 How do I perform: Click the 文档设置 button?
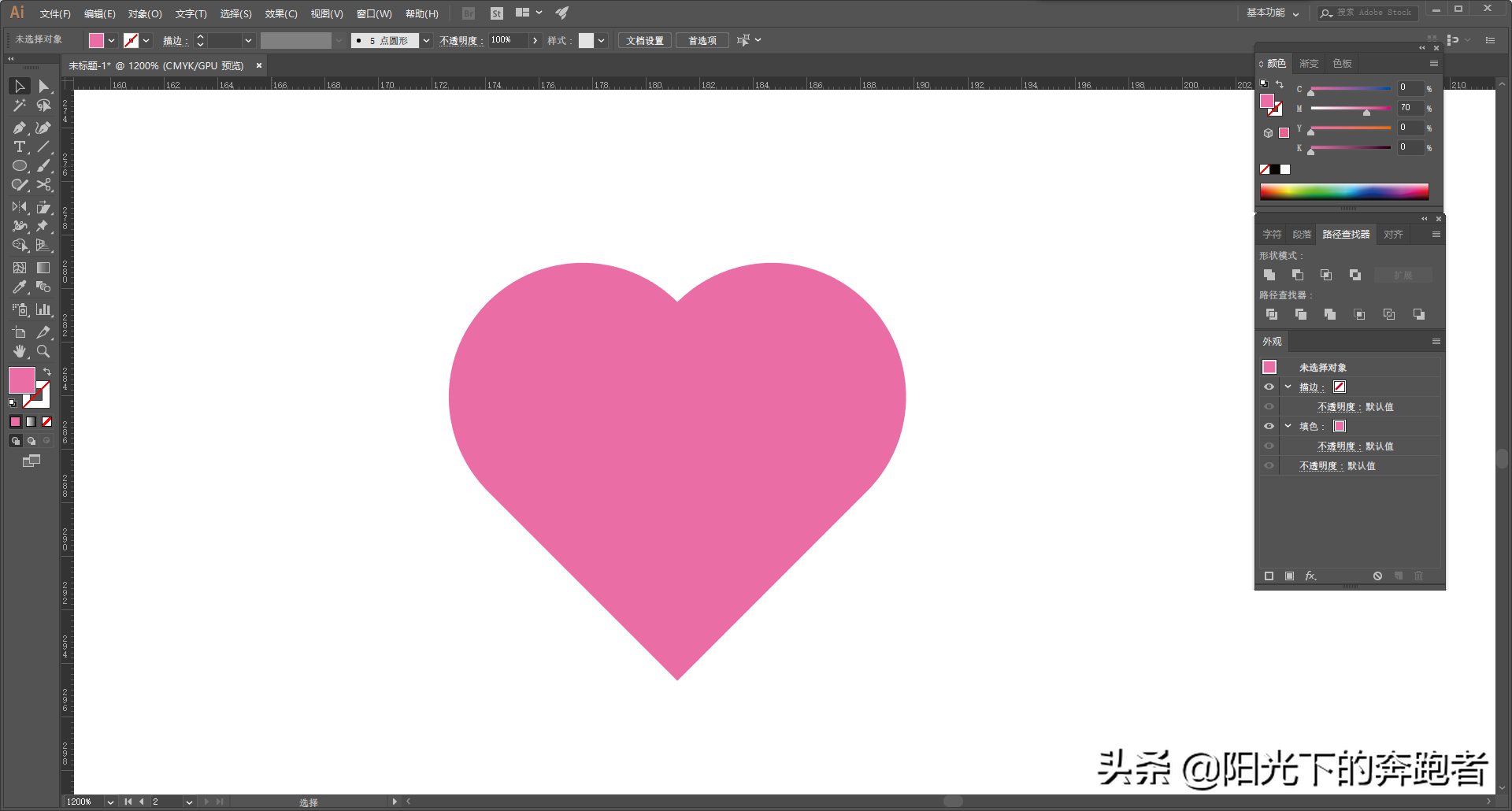tap(643, 40)
